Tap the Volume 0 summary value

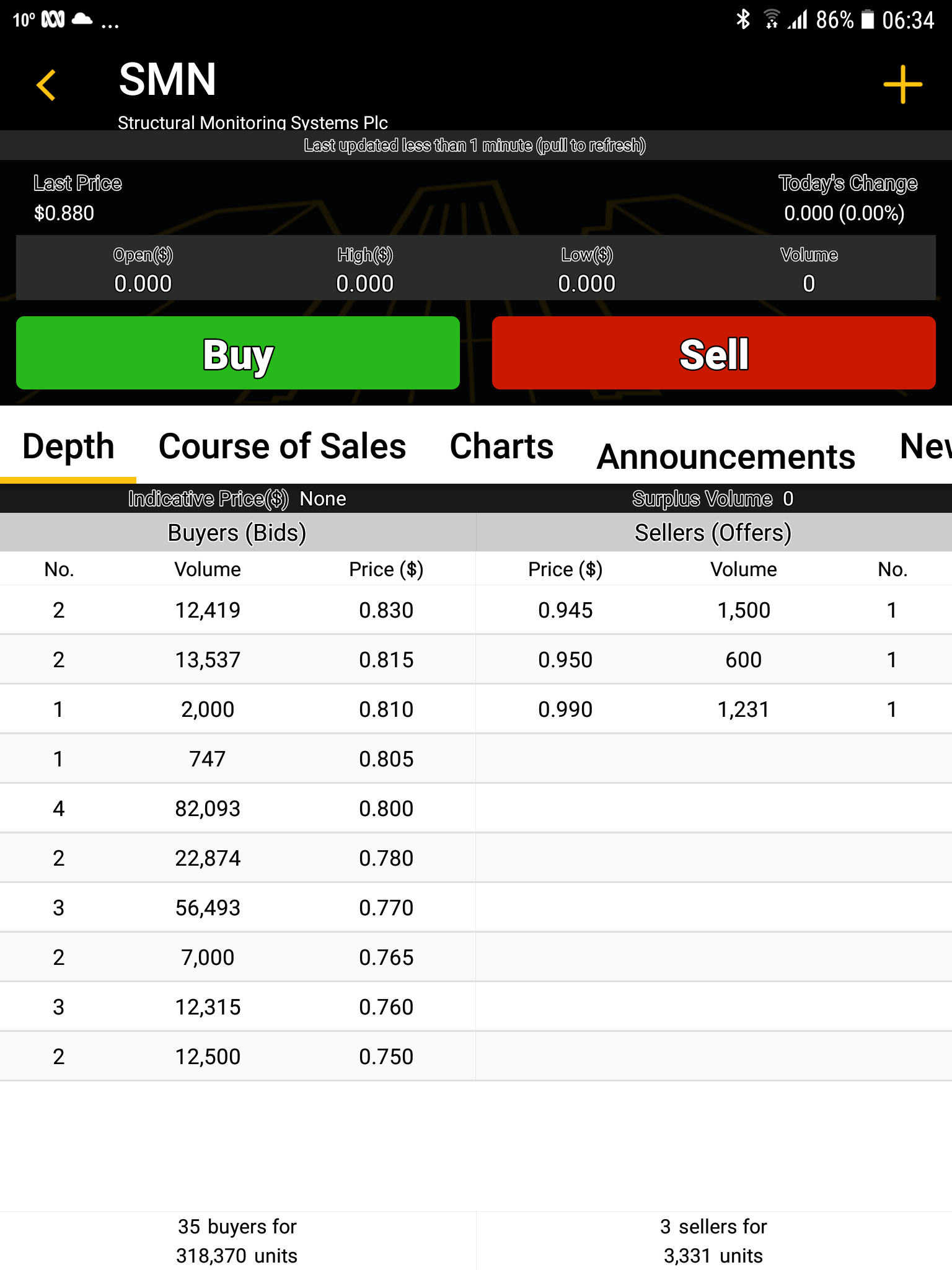[x=809, y=283]
